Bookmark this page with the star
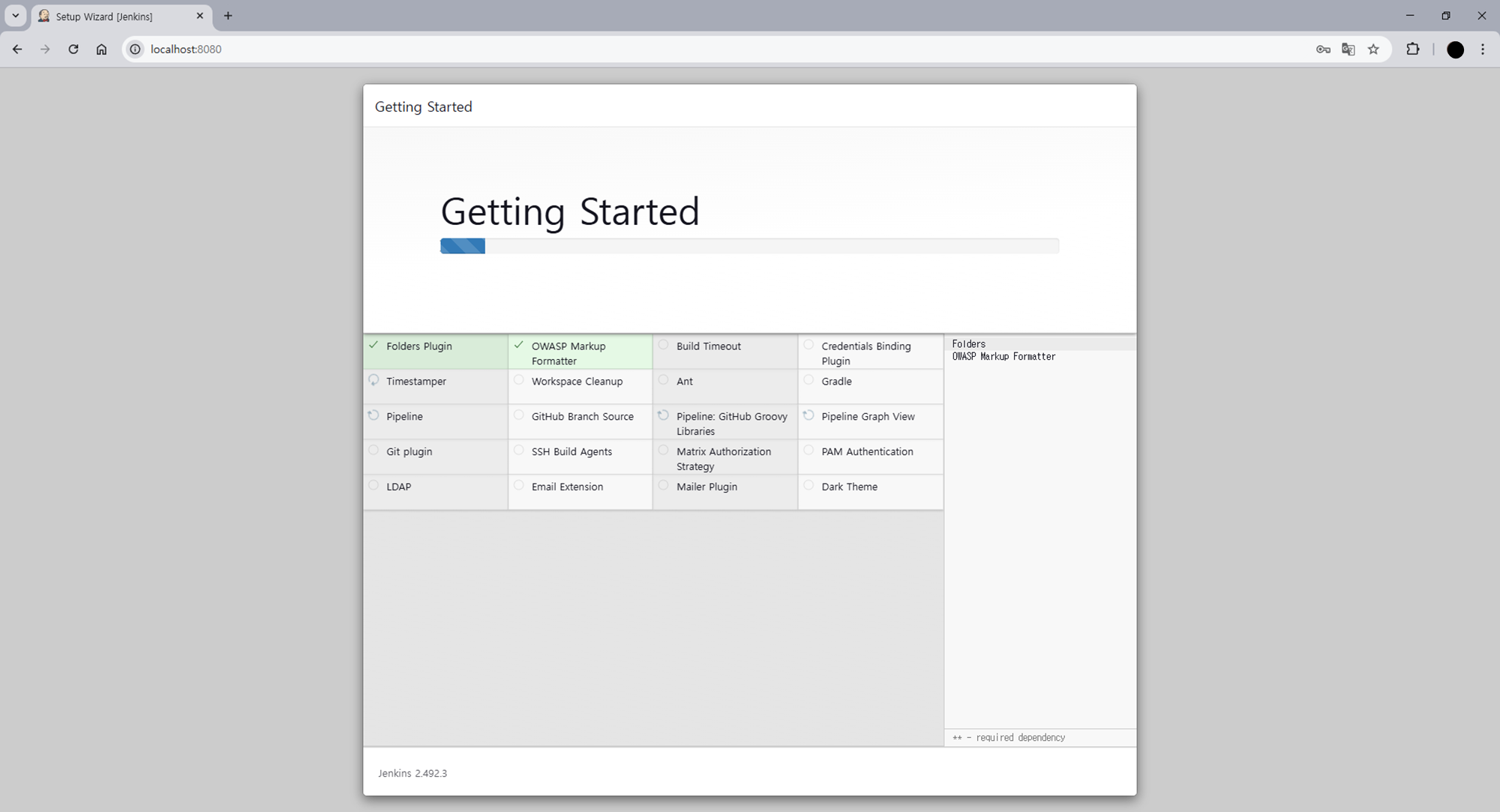 coord(1373,49)
